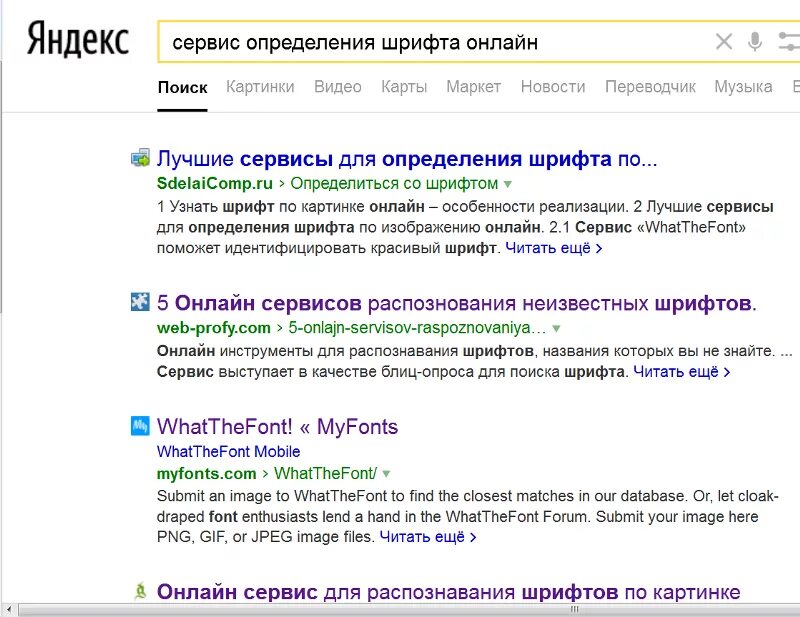Click 'Читать ещё' under web-profy result

click(682, 372)
